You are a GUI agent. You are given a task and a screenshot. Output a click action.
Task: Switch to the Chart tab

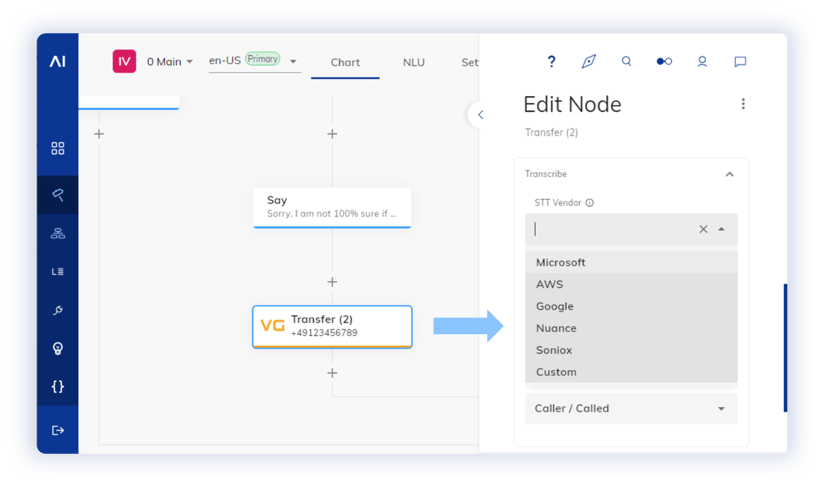(x=345, y=62)
